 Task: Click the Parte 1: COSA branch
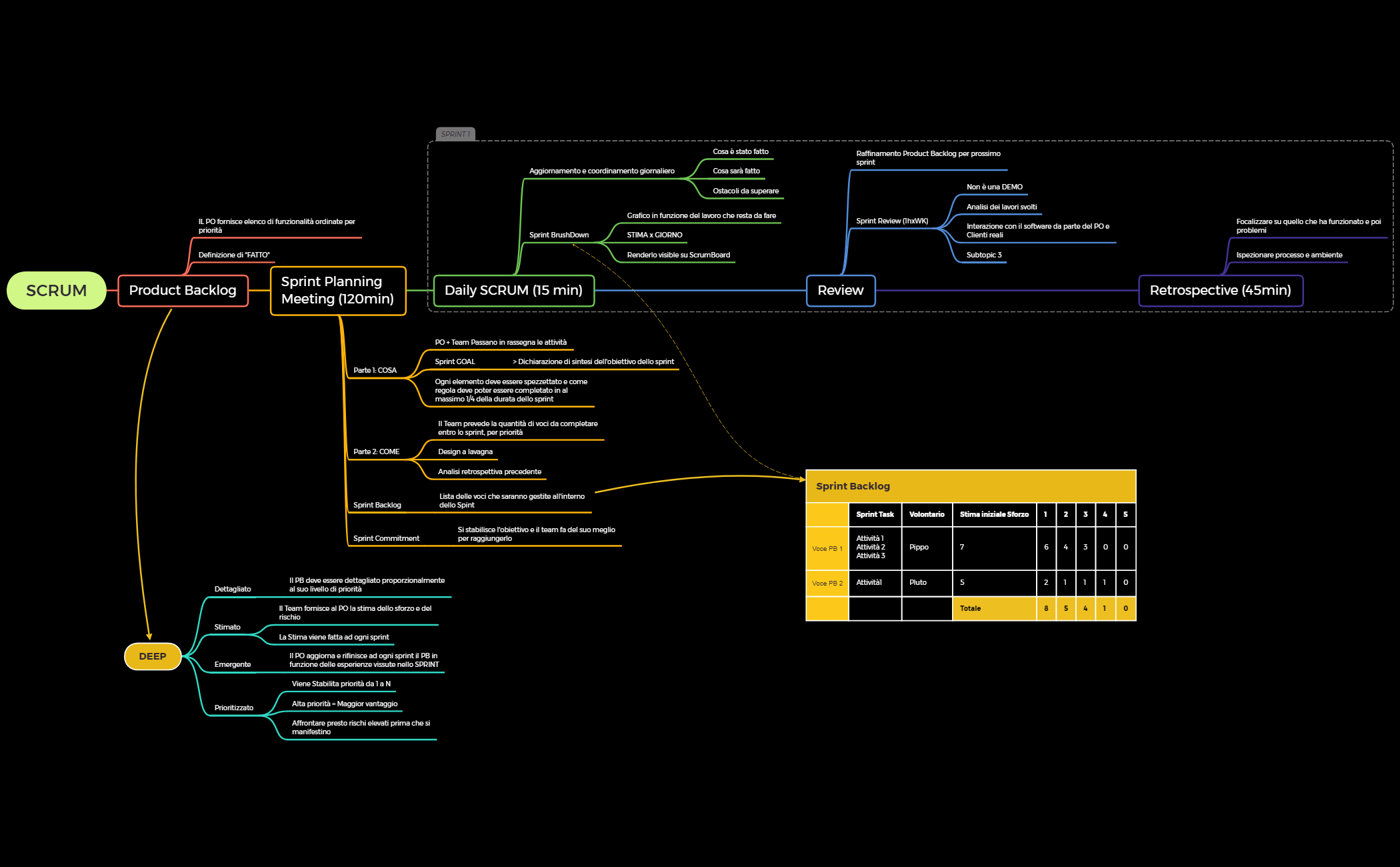(375, 370)
